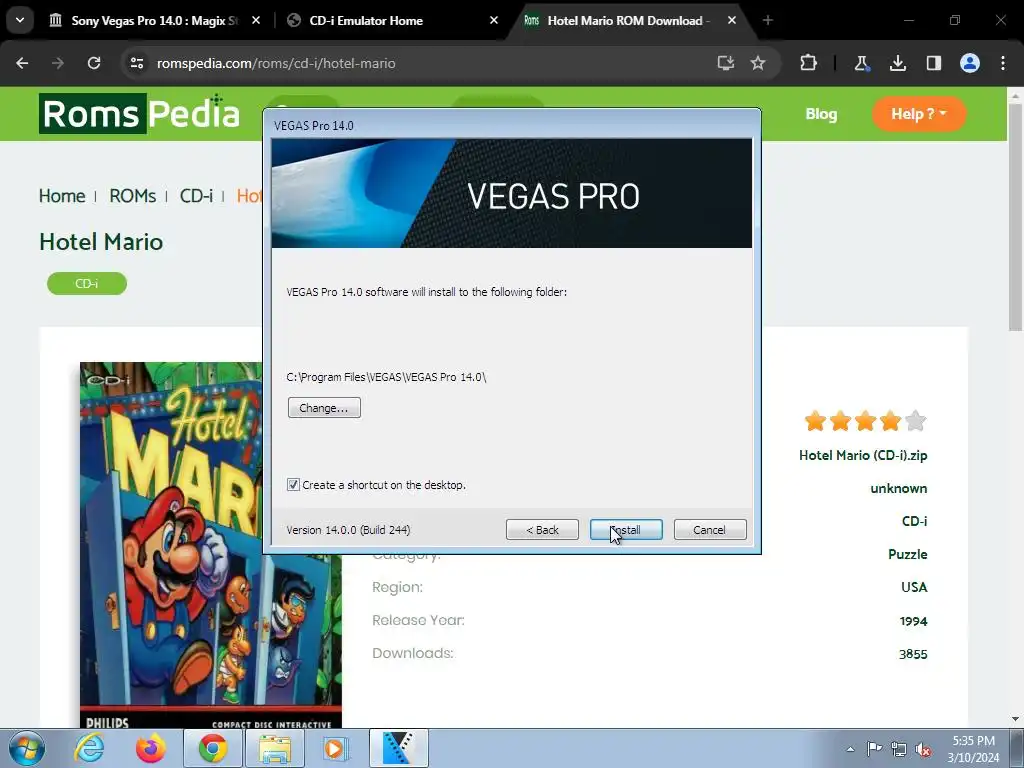Open the tab search dropdown arrow
The width and height of the screenshot is (1024, 768).
20,20
